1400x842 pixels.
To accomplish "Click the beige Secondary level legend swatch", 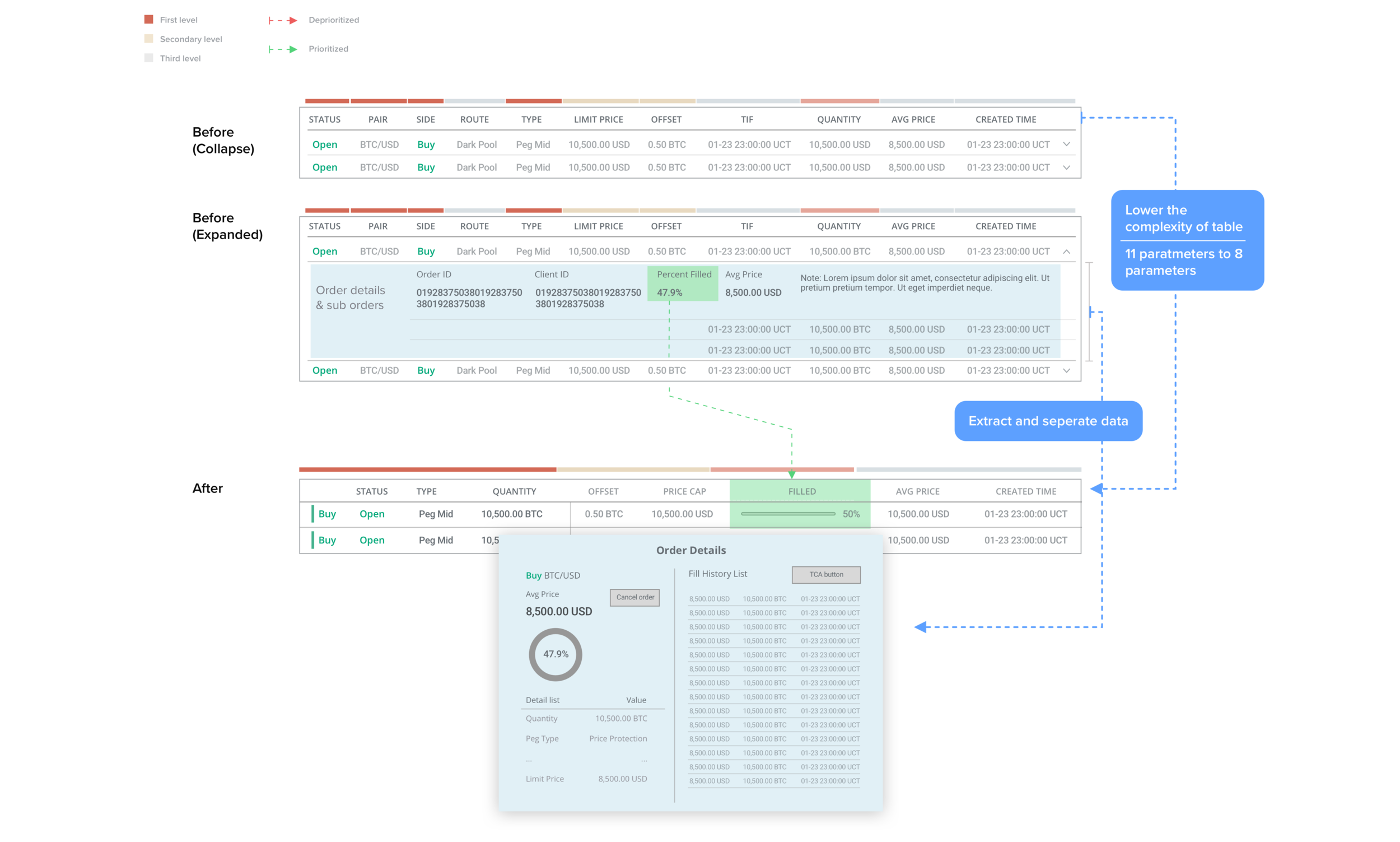I will (149, 39).
